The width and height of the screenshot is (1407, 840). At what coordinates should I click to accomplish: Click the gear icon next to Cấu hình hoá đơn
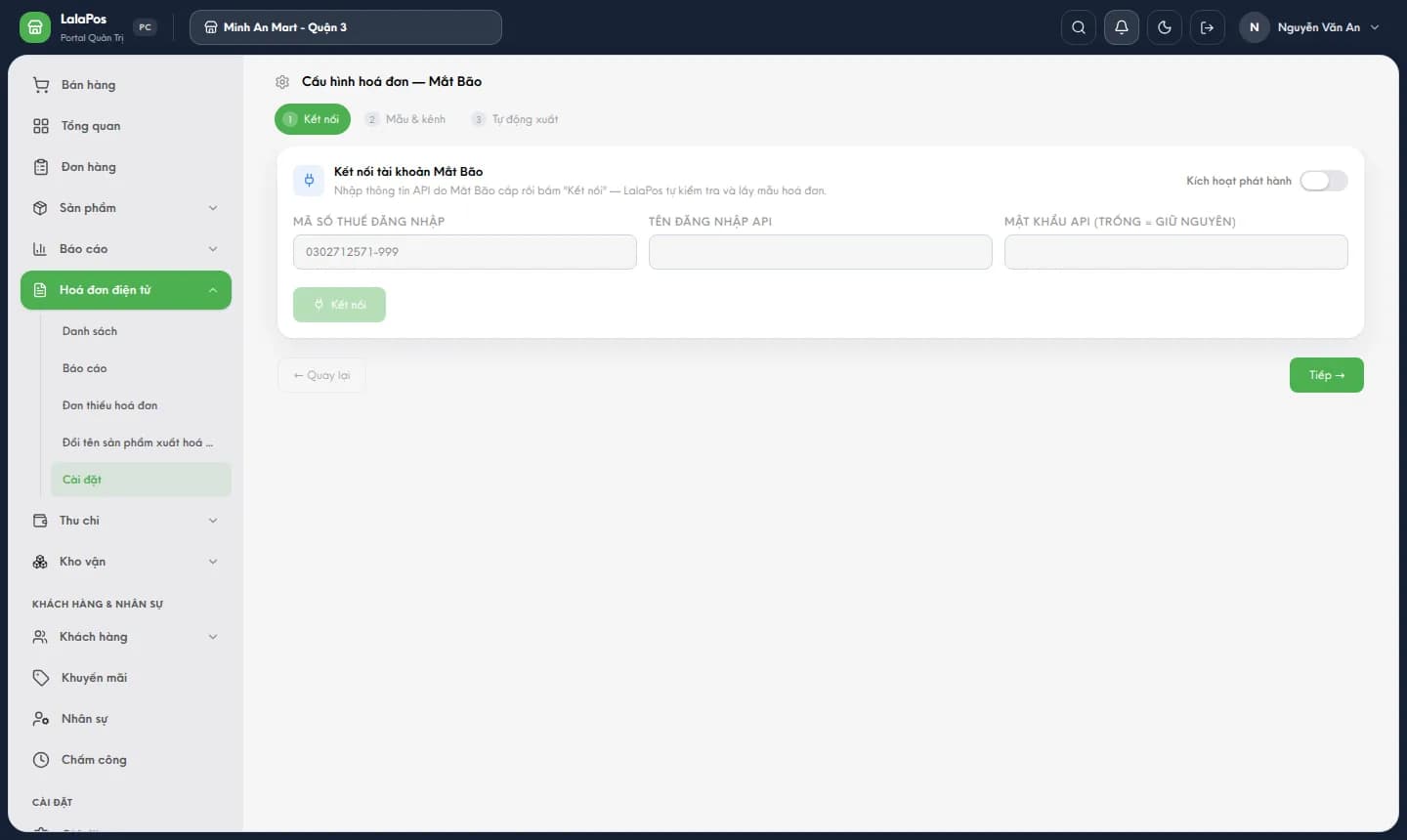pyautogui.click(x=282, y=82)
